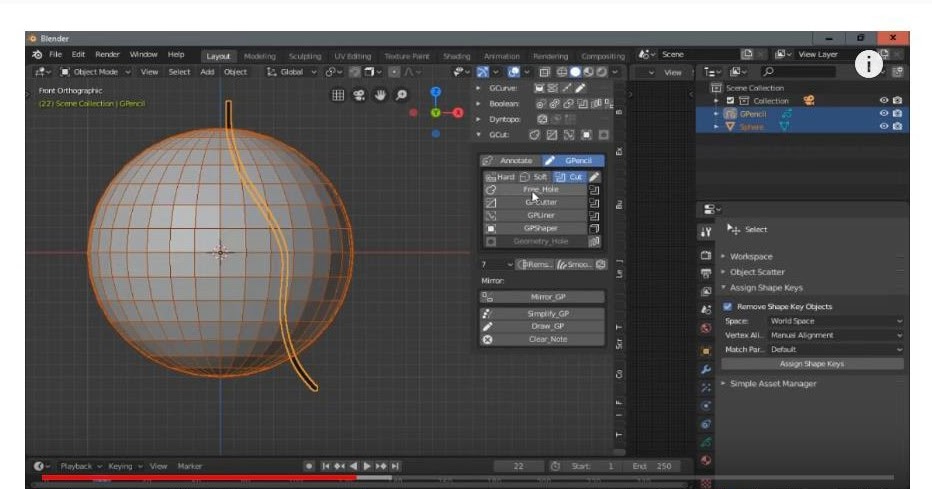Click the pencil icon beside Cut
The image size is (932, 489).
click(x=594, y=177)
